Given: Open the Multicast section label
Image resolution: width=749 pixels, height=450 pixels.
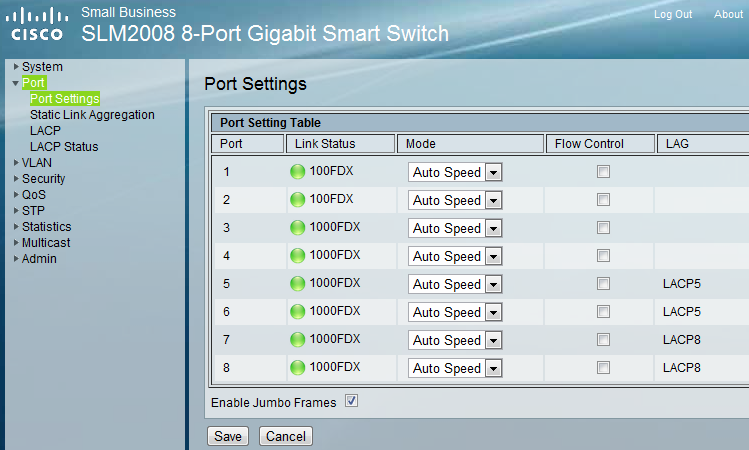Looking at the screenshot, I should (x=46, y=243).
